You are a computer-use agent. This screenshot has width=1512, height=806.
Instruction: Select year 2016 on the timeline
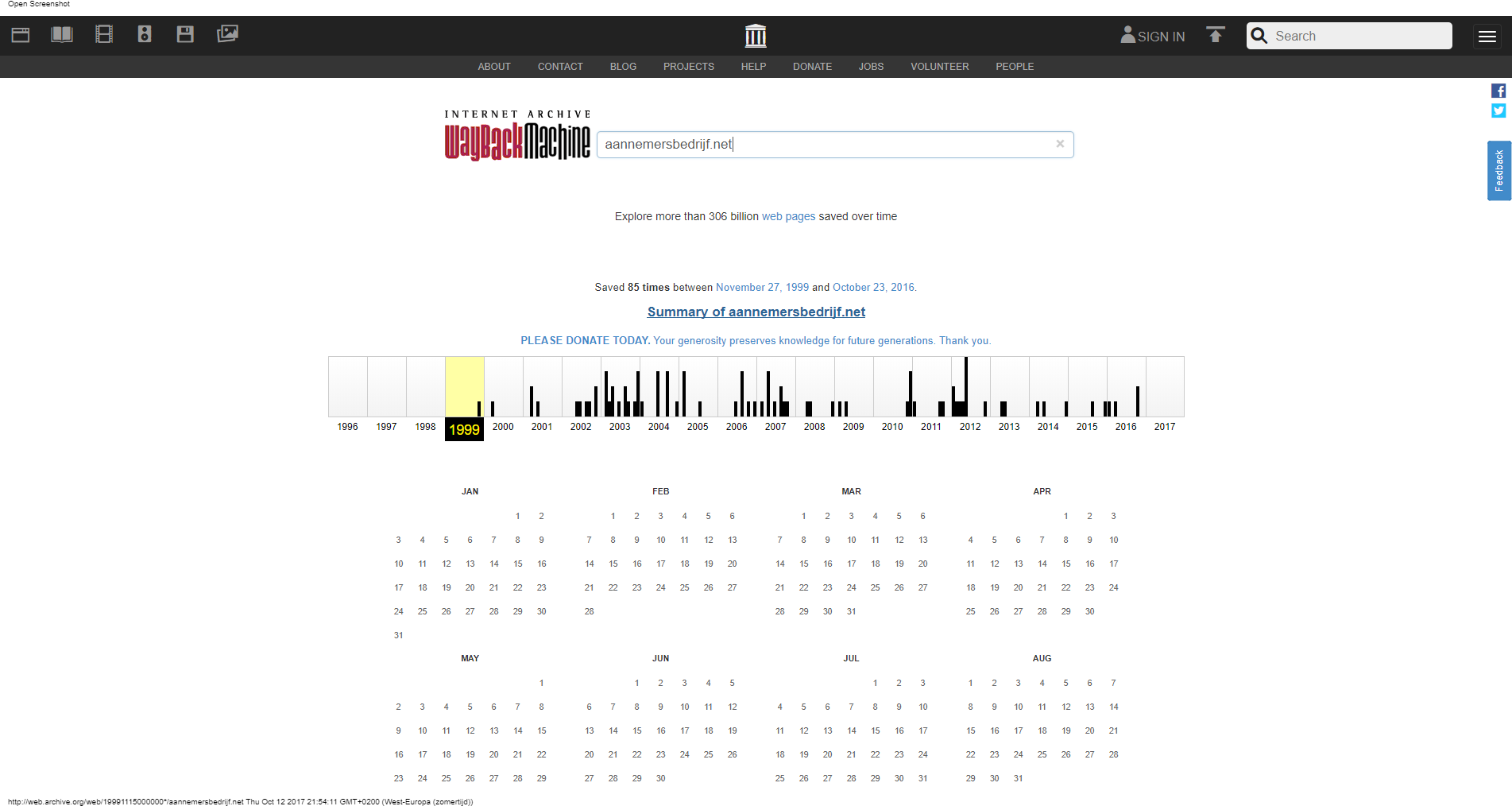(x=1126, y=427)
